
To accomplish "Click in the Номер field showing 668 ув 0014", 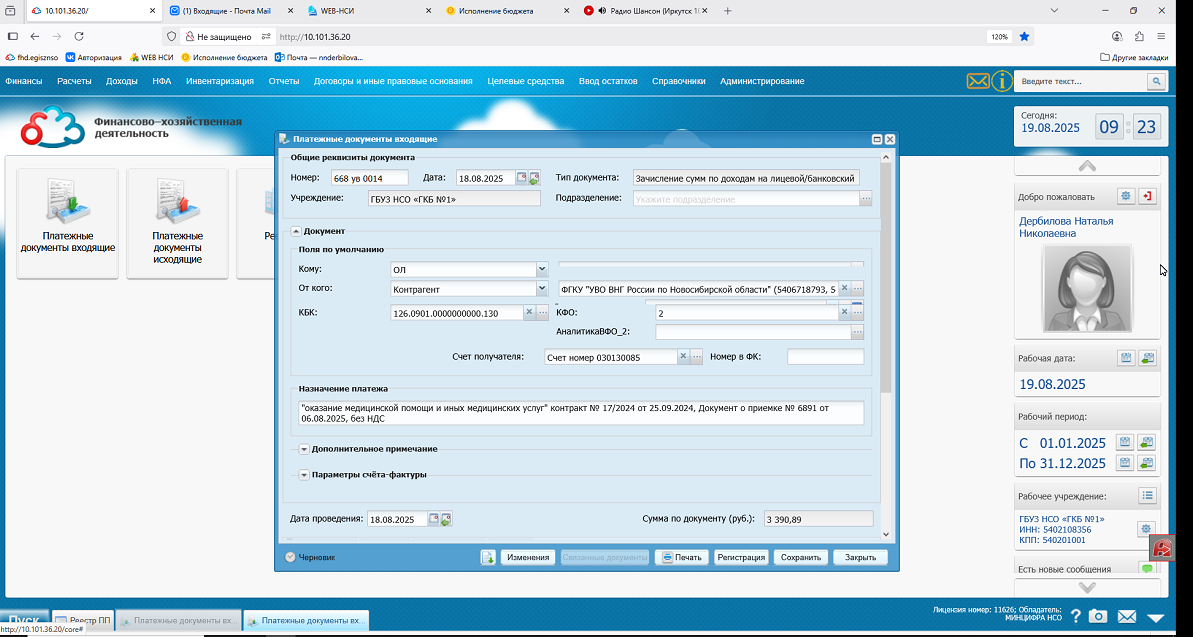I will [x=370, y=178].
